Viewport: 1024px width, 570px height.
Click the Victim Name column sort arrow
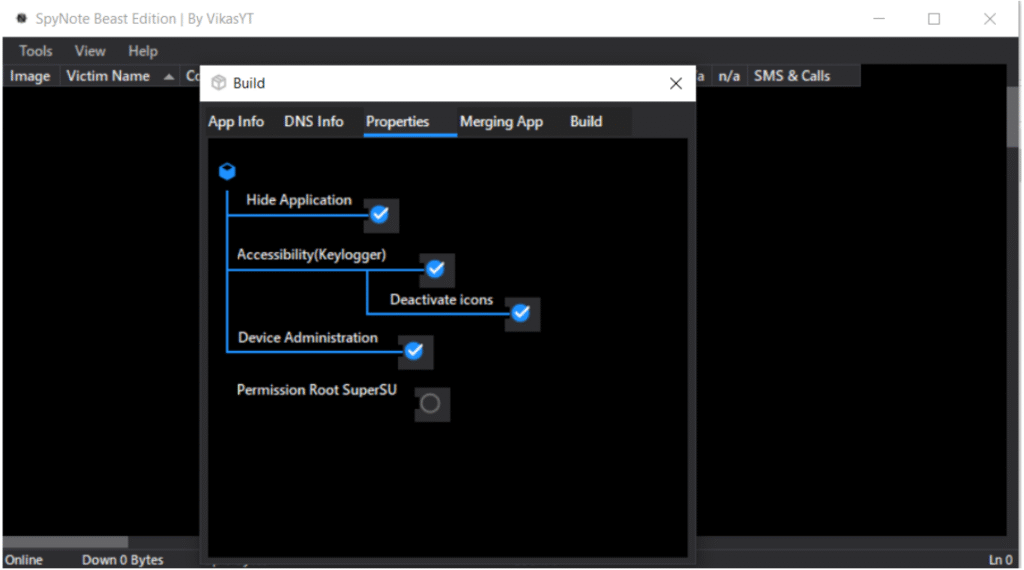(168, 77)
